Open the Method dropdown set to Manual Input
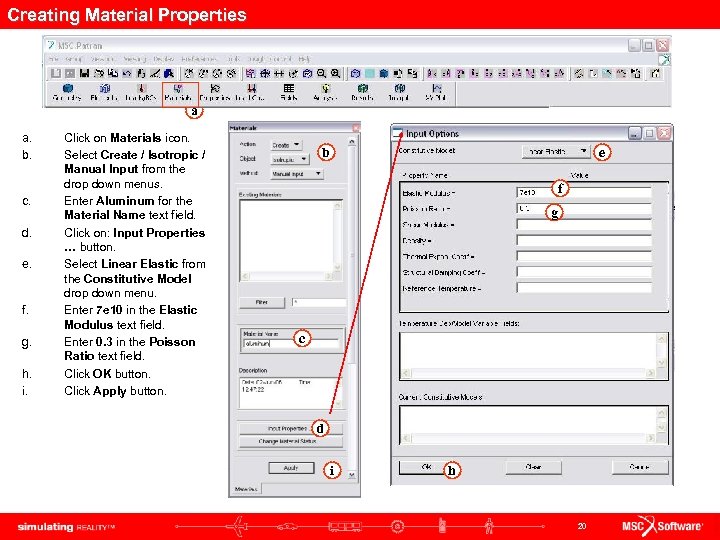 pyautogui.click(x=297, y=174)
